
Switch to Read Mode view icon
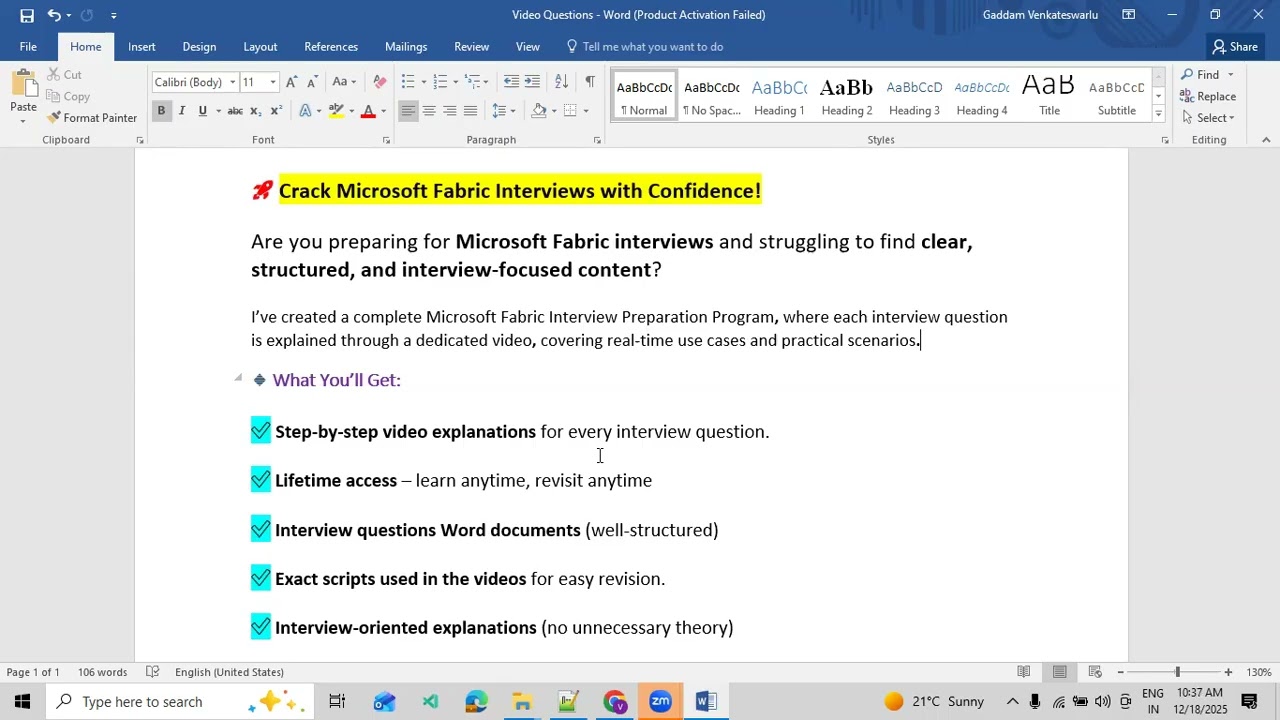click(x=1023, y=672)
